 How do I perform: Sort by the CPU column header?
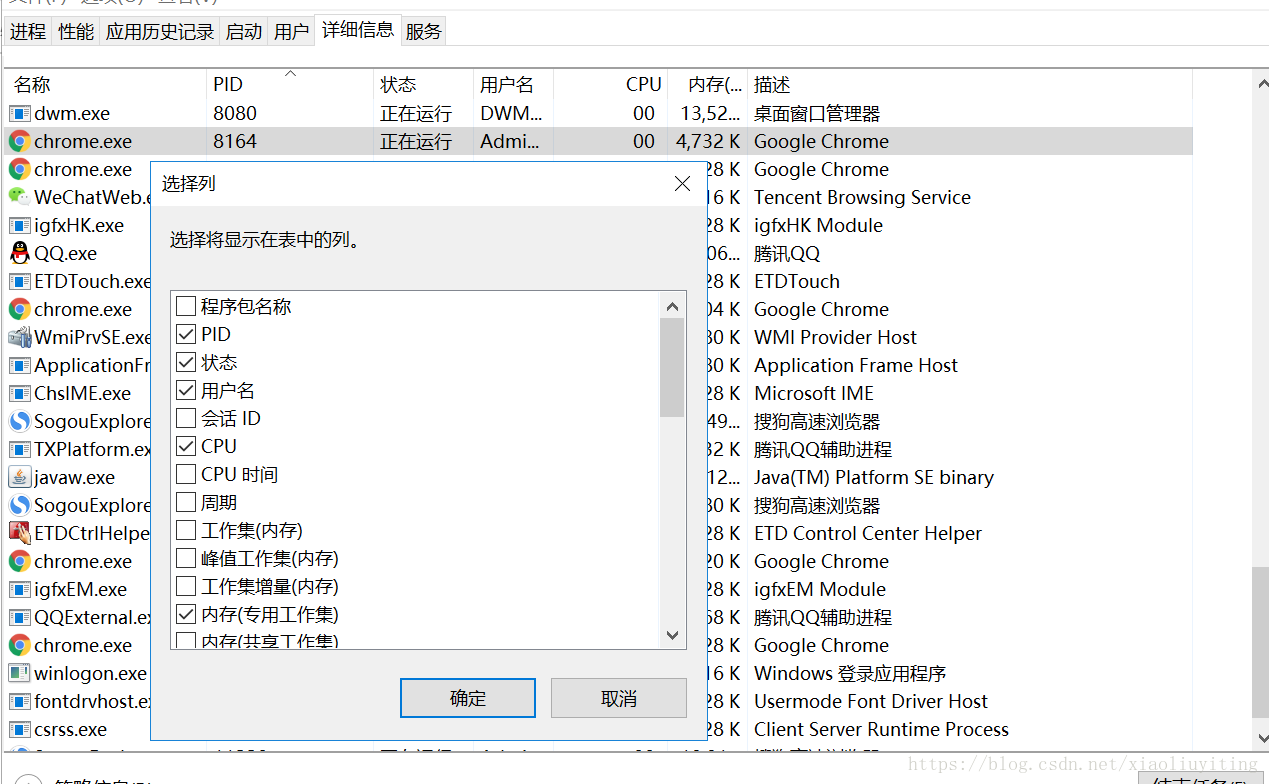pyautogui.click(x=611, y=85)
